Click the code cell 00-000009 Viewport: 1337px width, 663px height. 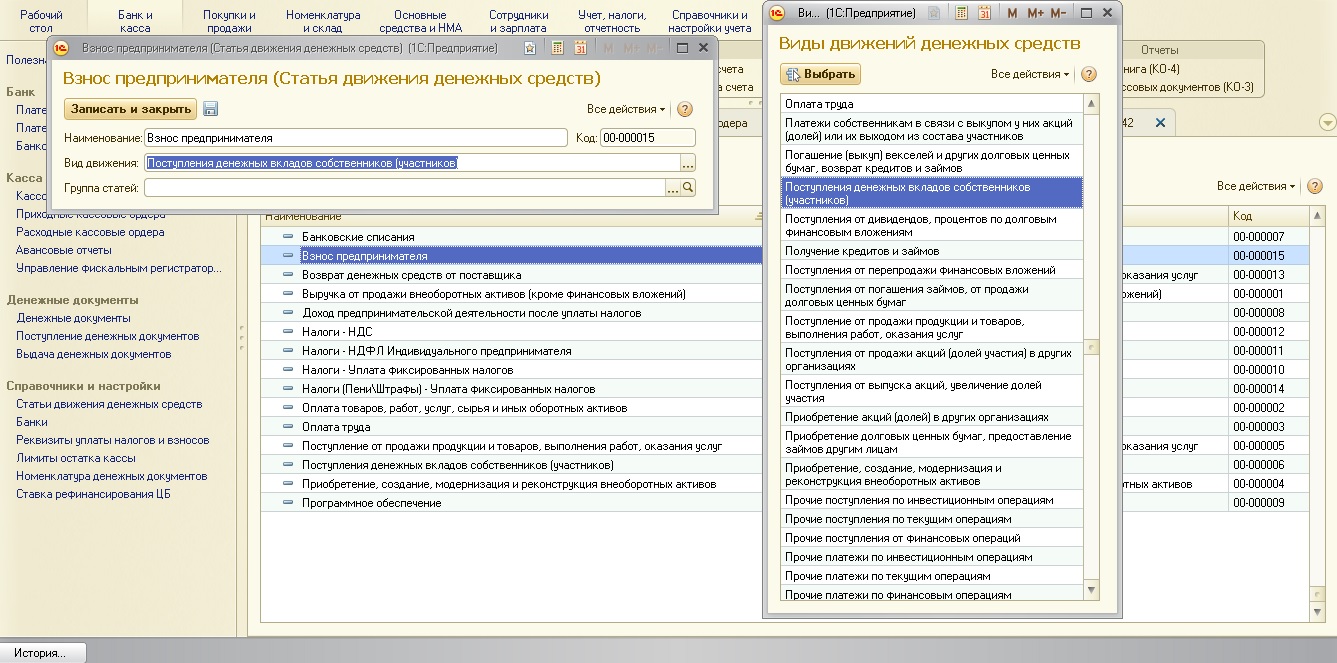coord(1268,503)
